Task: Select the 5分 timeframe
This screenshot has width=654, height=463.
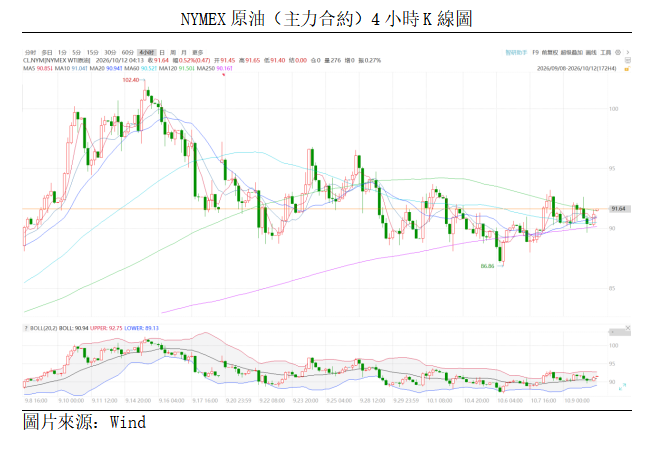Action: point(76,53)
